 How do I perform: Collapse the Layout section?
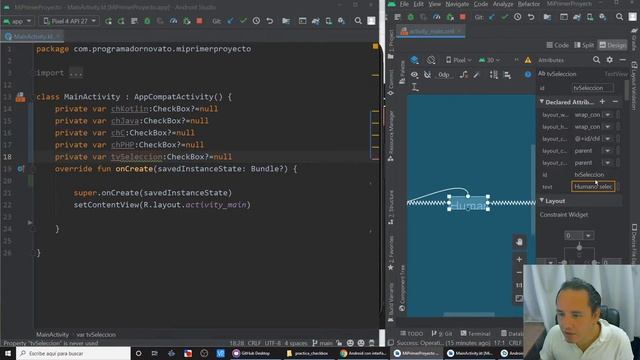(542, 201)
